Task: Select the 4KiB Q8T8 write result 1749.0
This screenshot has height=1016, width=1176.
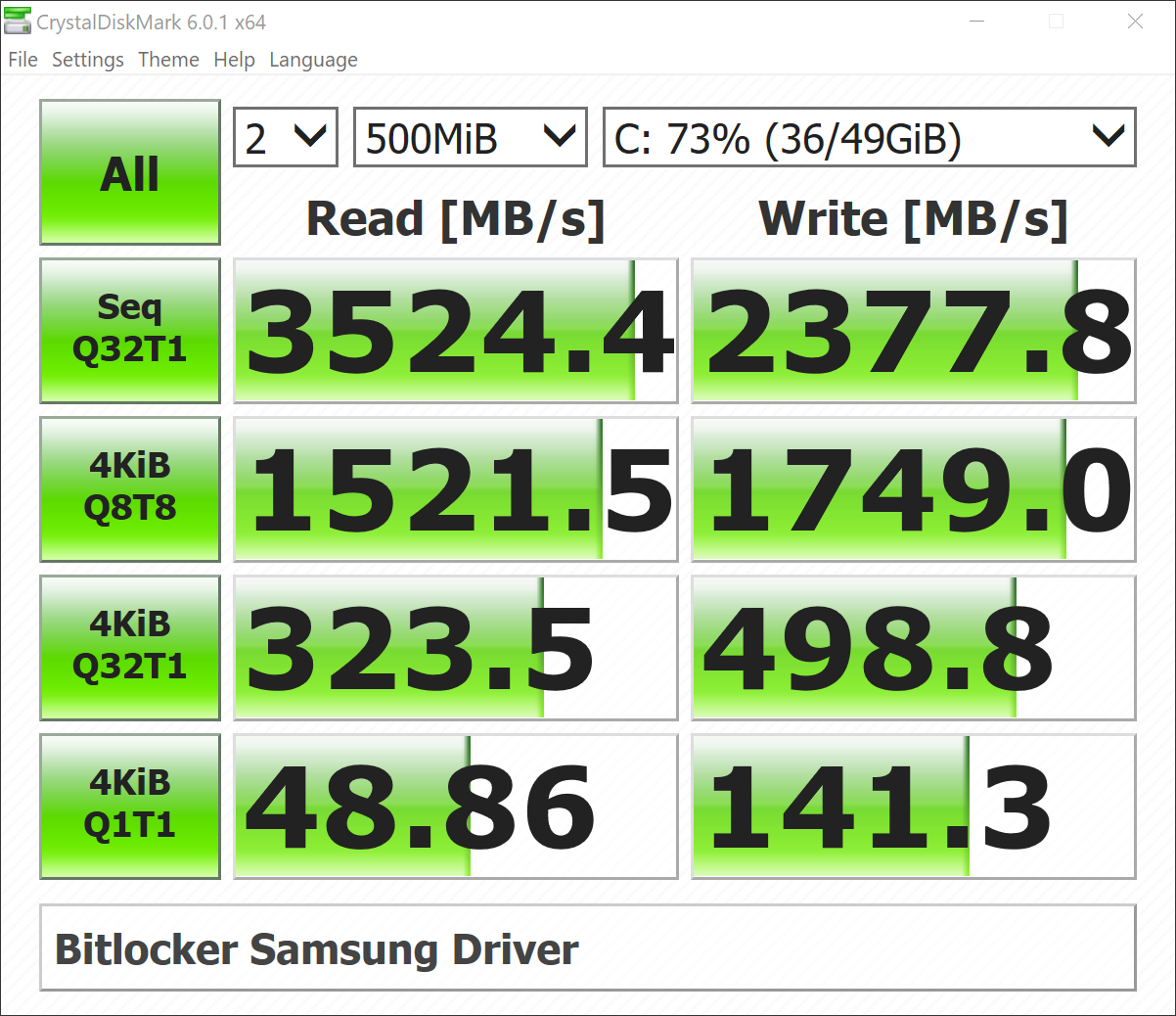Action: [914, 489]
